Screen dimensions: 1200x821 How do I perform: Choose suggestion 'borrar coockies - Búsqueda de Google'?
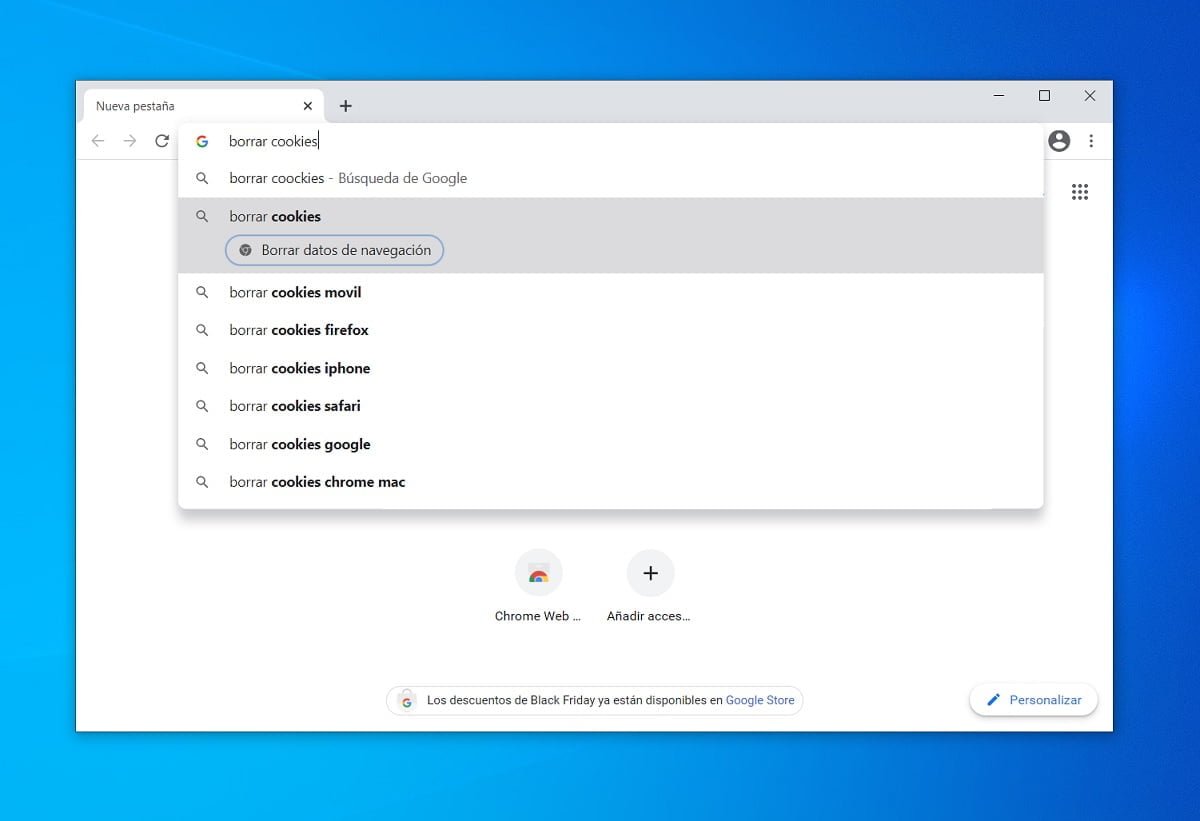(x=611, y=178)
